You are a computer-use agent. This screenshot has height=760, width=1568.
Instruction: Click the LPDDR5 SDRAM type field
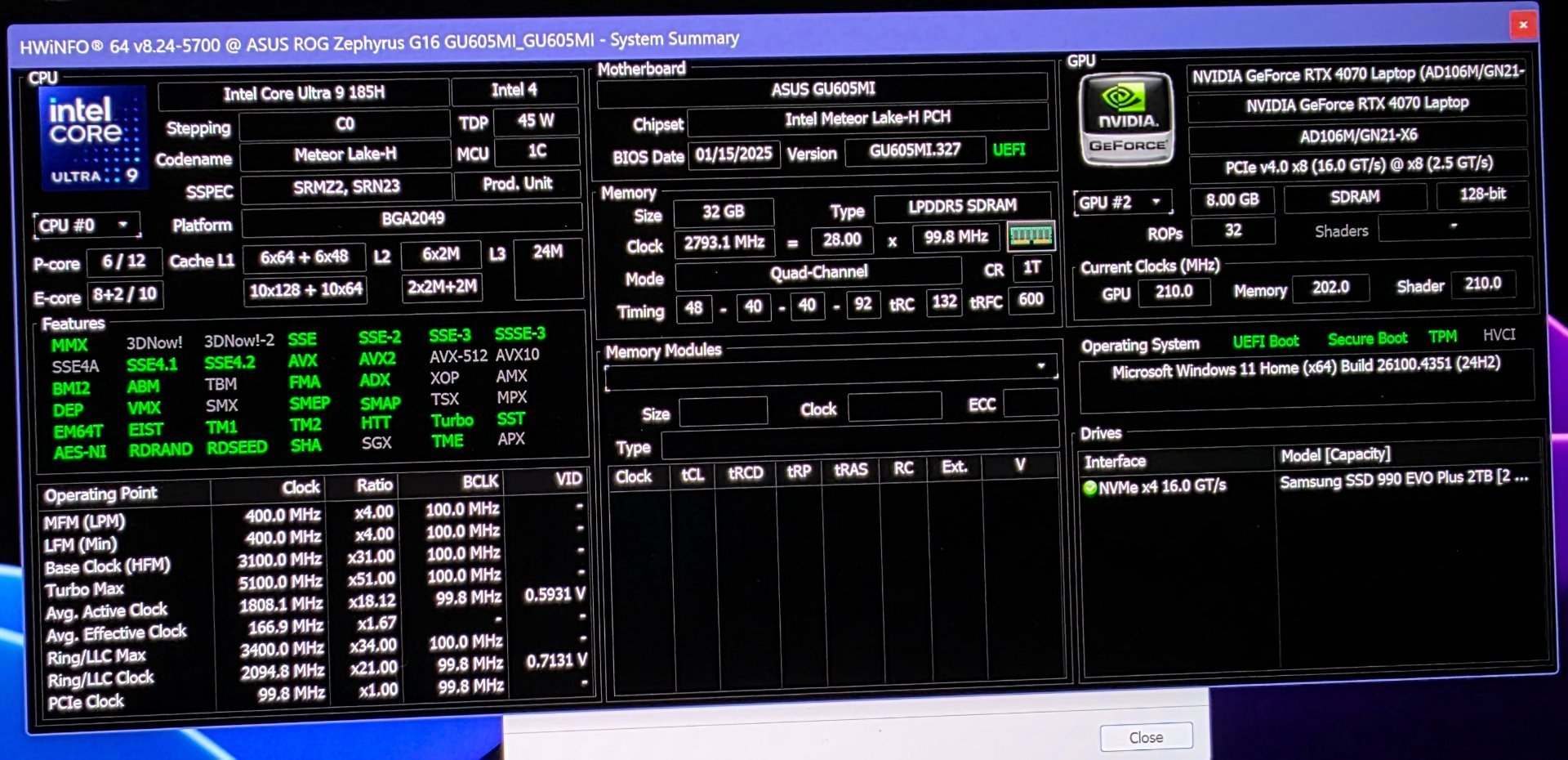point(962,206)
